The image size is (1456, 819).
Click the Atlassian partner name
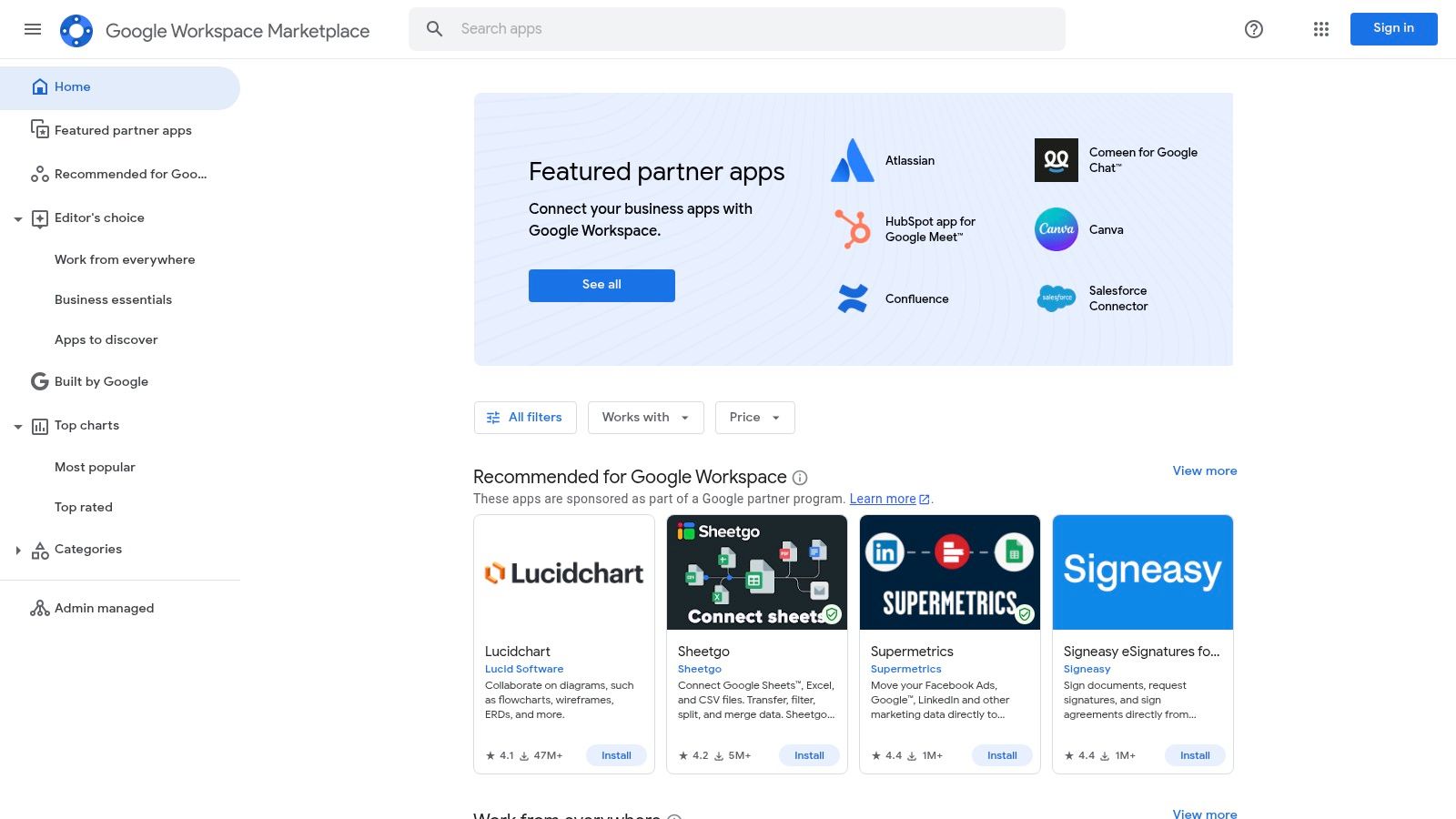click(x=910, y=160)
